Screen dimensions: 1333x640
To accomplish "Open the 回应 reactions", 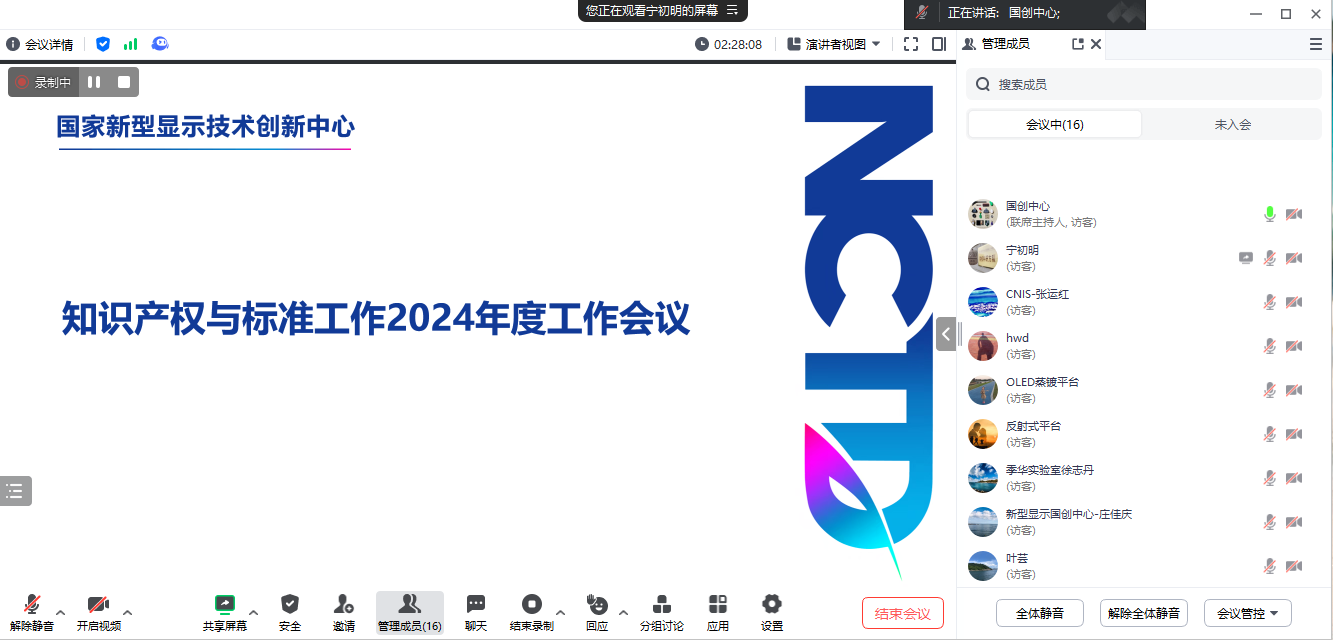I will pyautogui.click(x=597, y=612).
